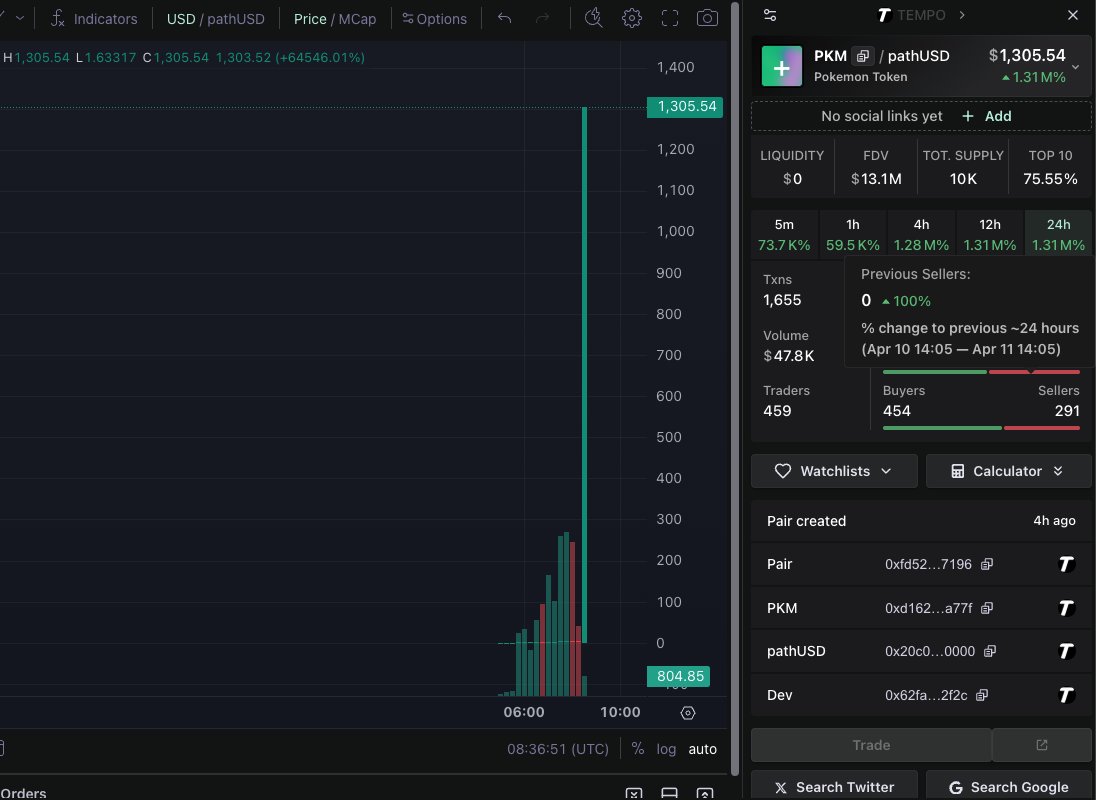Toggle log scale on chart
Viewport: 1096px width, 800px height.
click(x=666, y=749)
